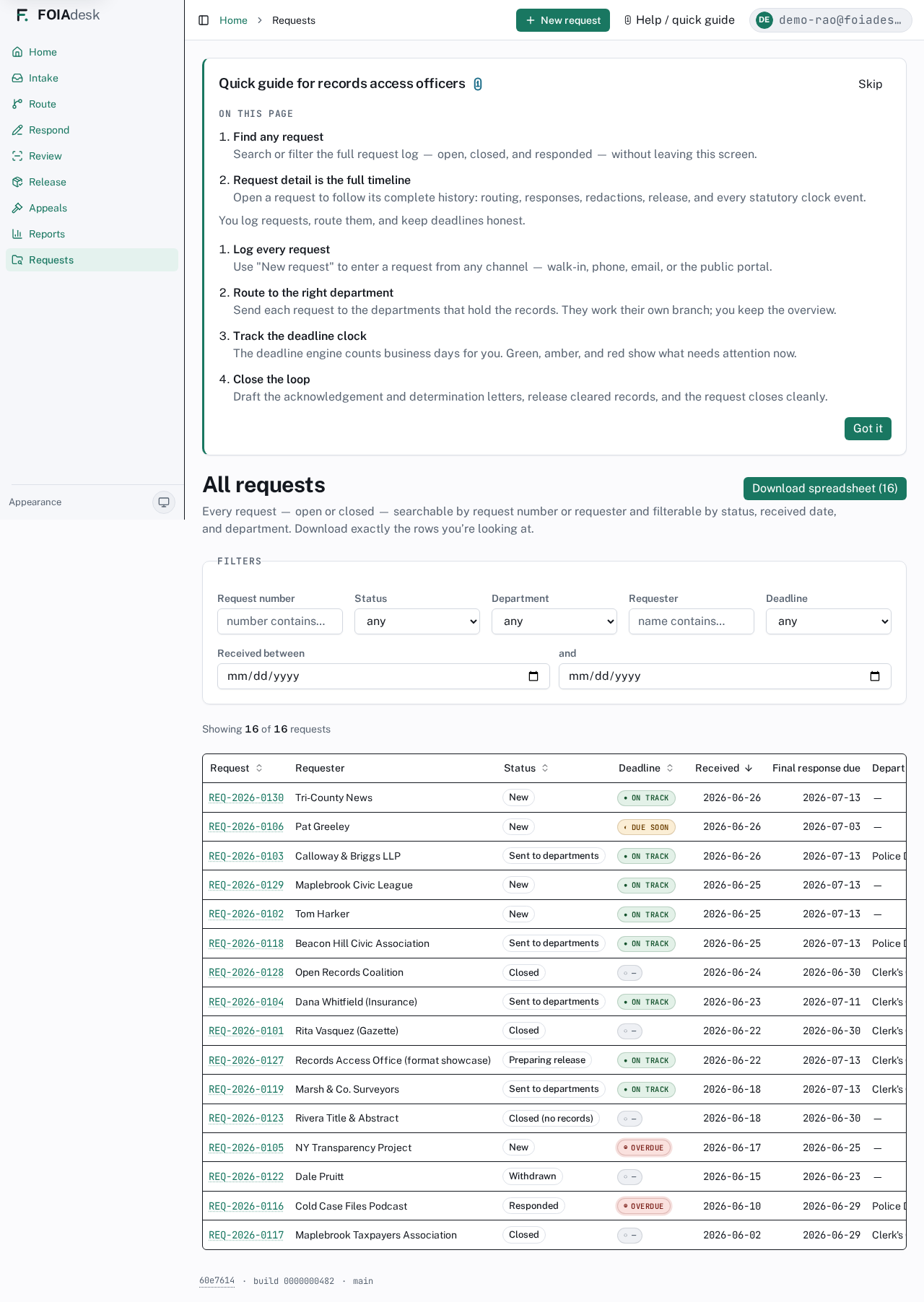Open the Deadline filter dropdown
924x1302 pixels.
(x=829, y=621)
